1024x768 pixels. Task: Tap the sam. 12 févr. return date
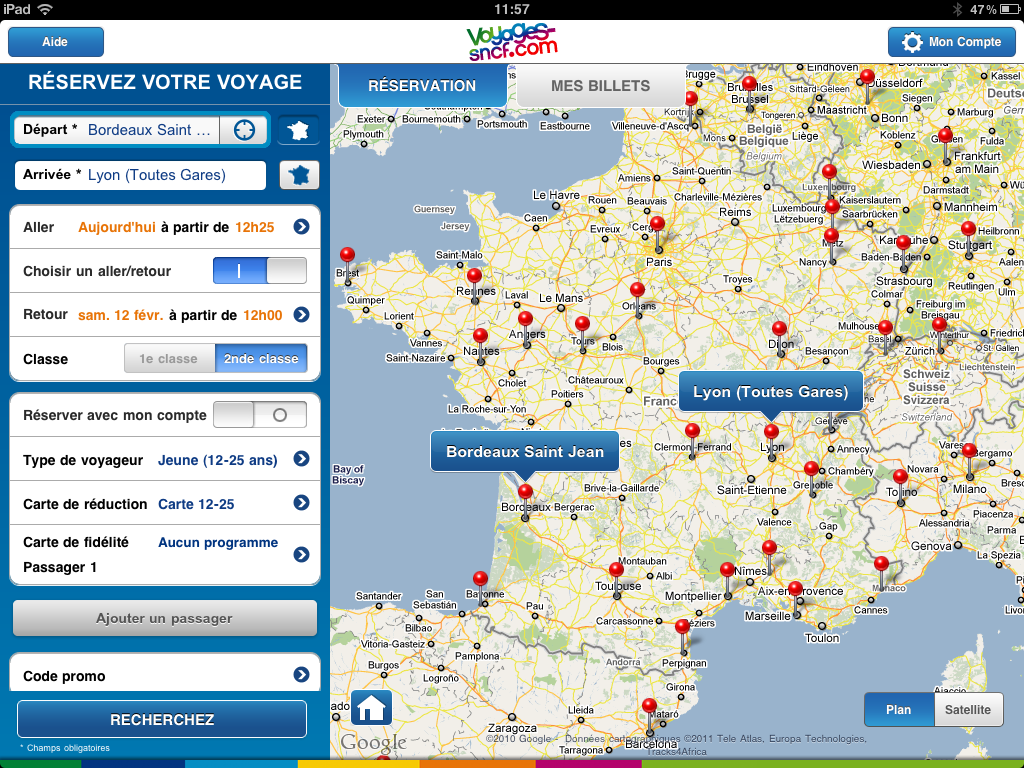[x=121, y=315]
